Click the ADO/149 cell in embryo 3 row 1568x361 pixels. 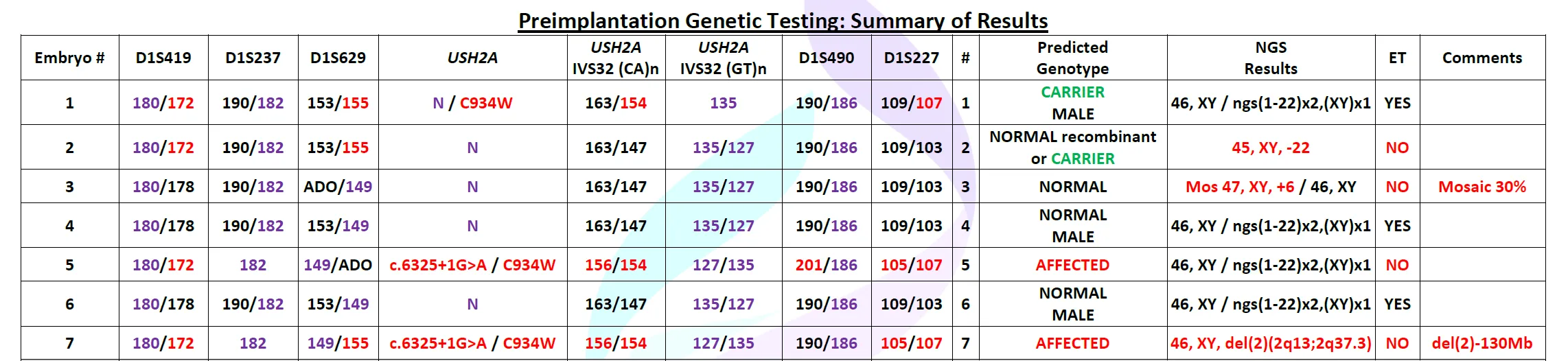click(338, 187)
